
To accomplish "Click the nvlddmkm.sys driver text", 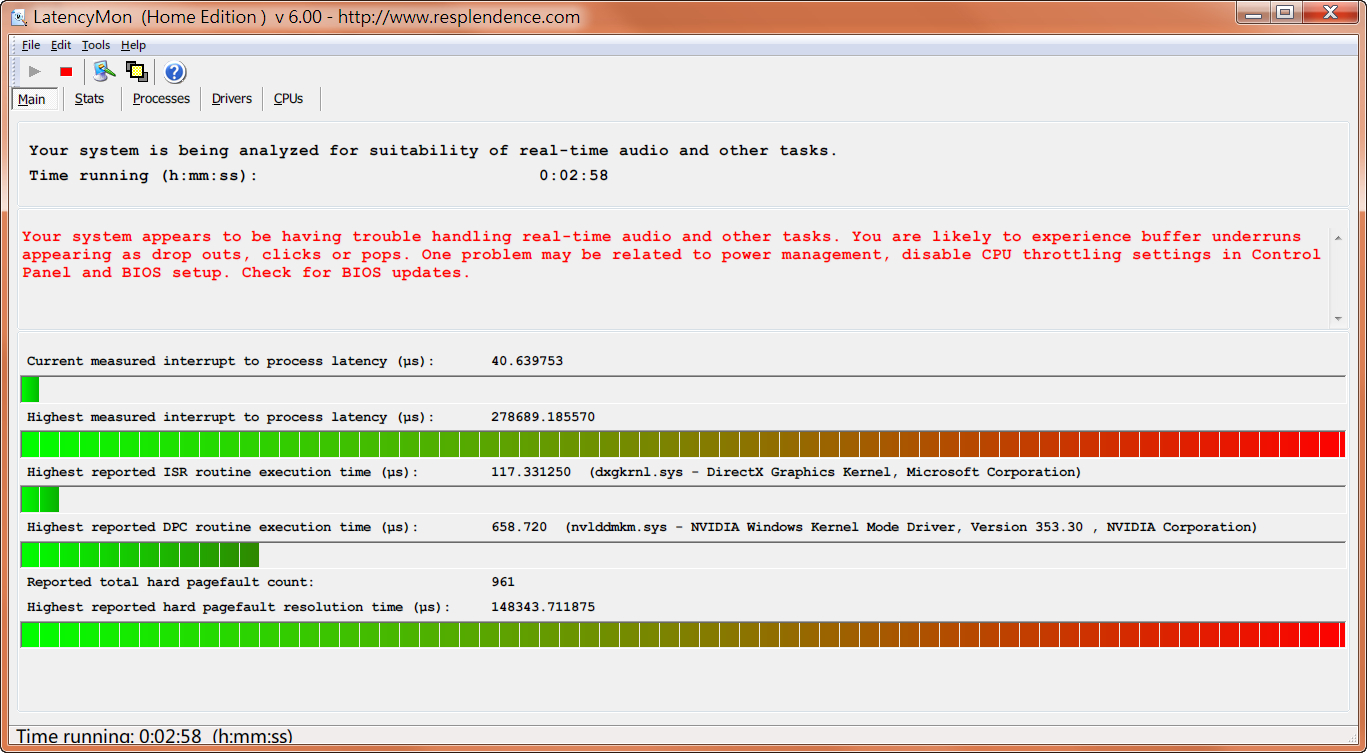I will click(x=911, y=527).
